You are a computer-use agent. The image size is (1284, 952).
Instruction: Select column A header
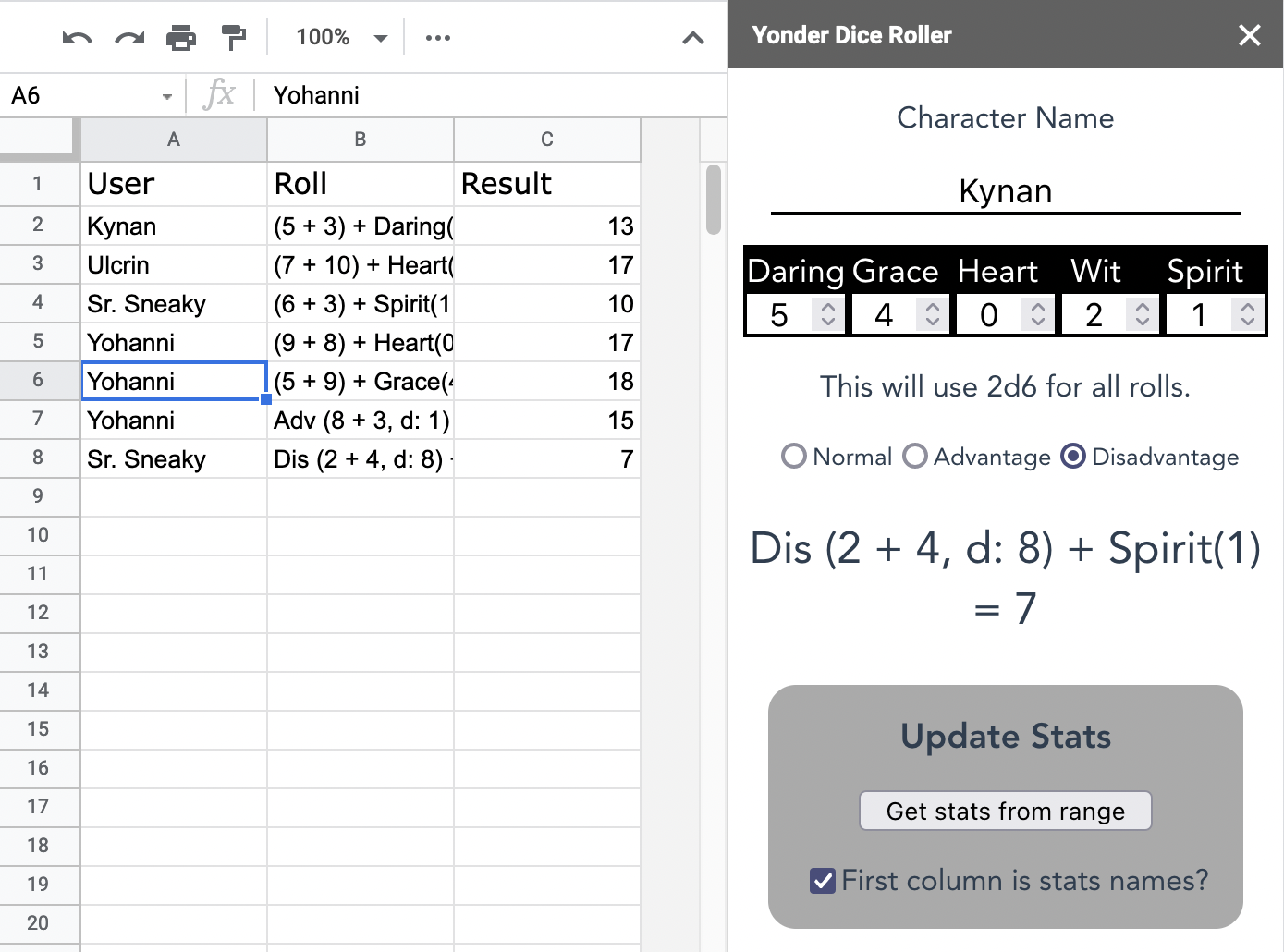pyautogui.click(x=174, y=140)
